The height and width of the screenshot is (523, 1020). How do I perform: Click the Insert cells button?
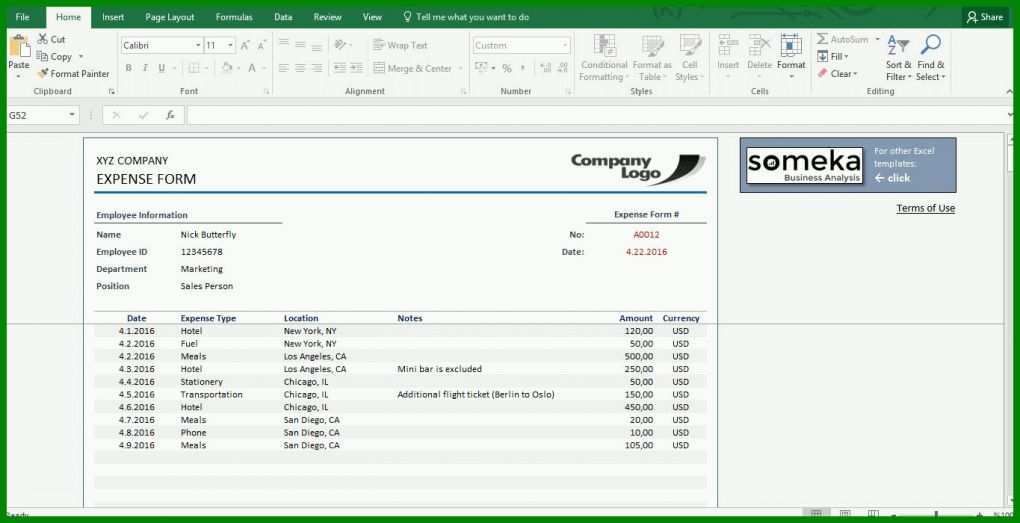[728, 55]
